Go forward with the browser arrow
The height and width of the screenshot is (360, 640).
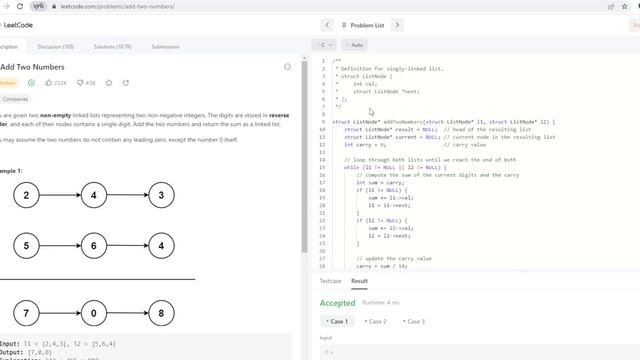click(6, 7)
